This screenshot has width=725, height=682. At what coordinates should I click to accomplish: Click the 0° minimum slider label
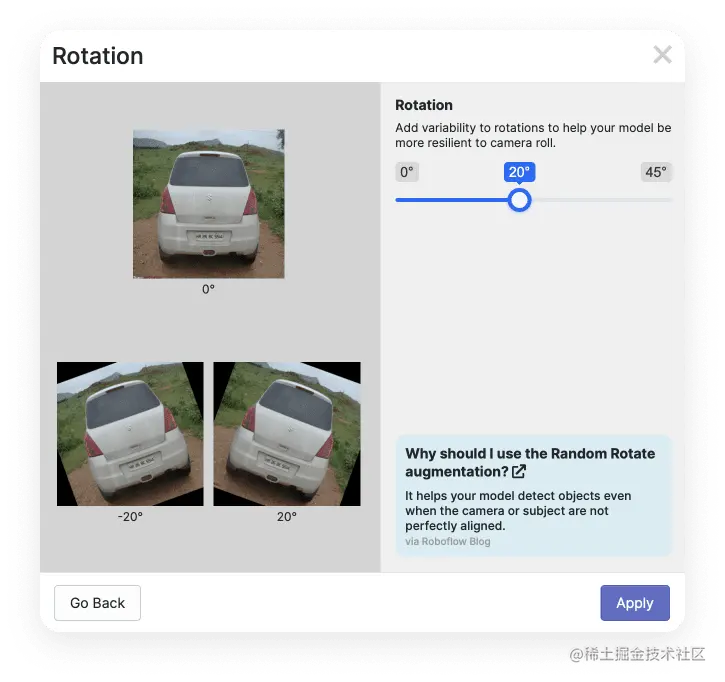click(407, 172)
